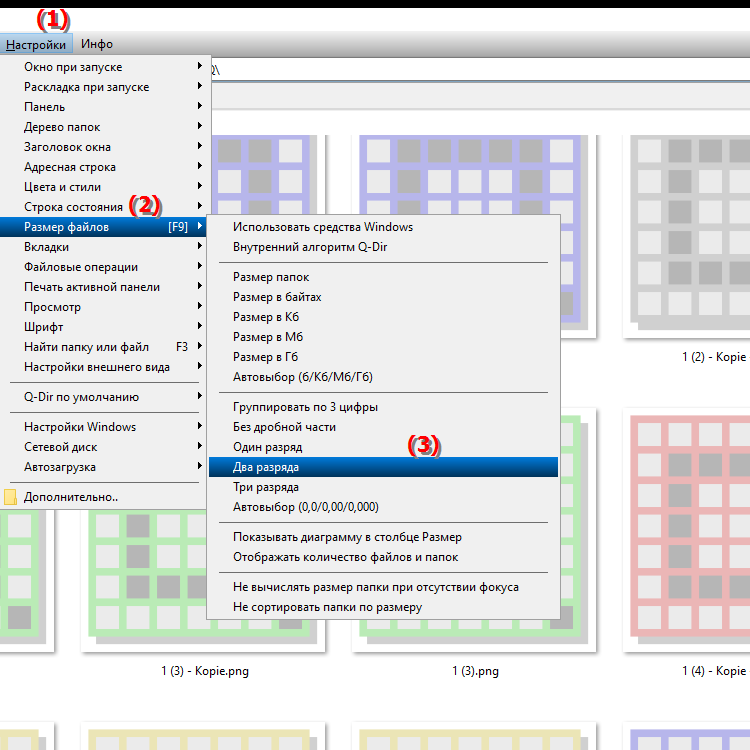750x750 pixels.
Task: Expand Раскладка при запуске submenu
Action: (x=103, y=87)
